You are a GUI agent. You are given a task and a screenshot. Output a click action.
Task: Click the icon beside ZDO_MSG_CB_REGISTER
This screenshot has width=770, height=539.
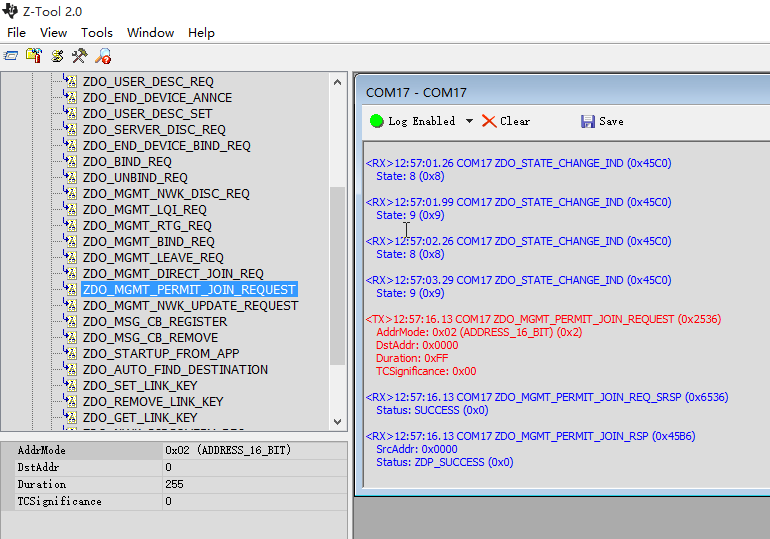[x=71, y=321]
